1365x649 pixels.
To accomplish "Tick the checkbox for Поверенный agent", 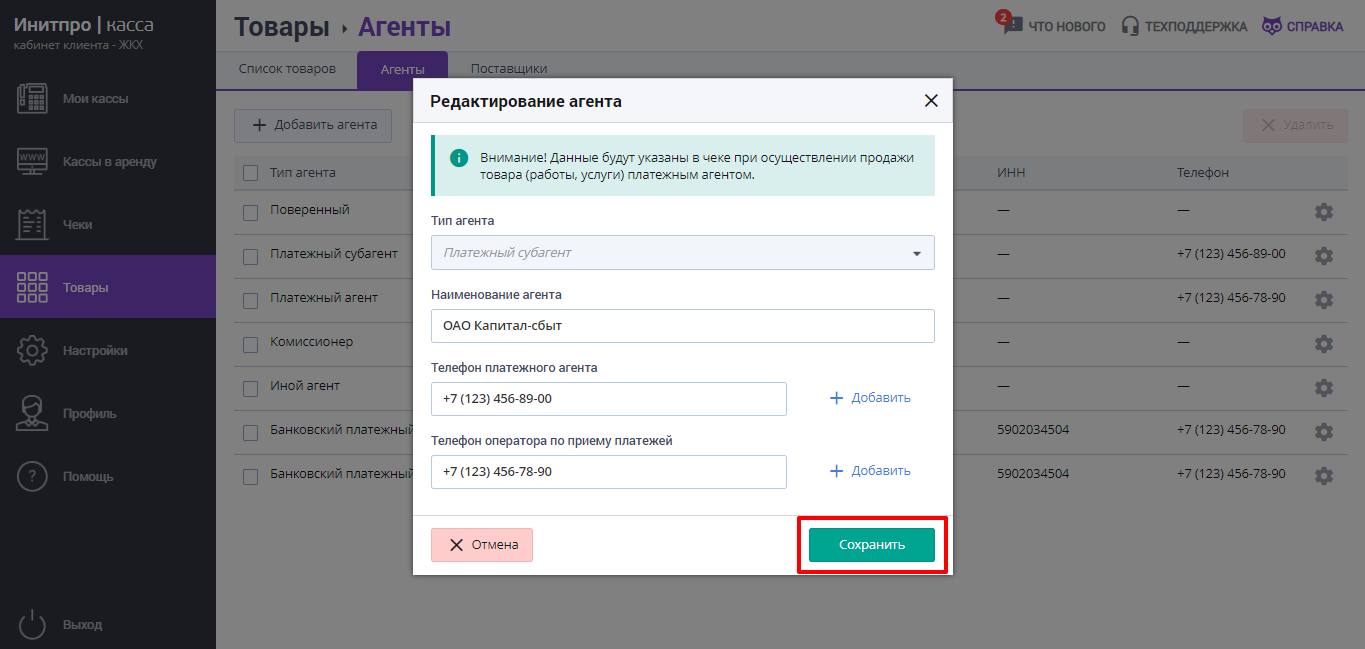I will [251, 211].
